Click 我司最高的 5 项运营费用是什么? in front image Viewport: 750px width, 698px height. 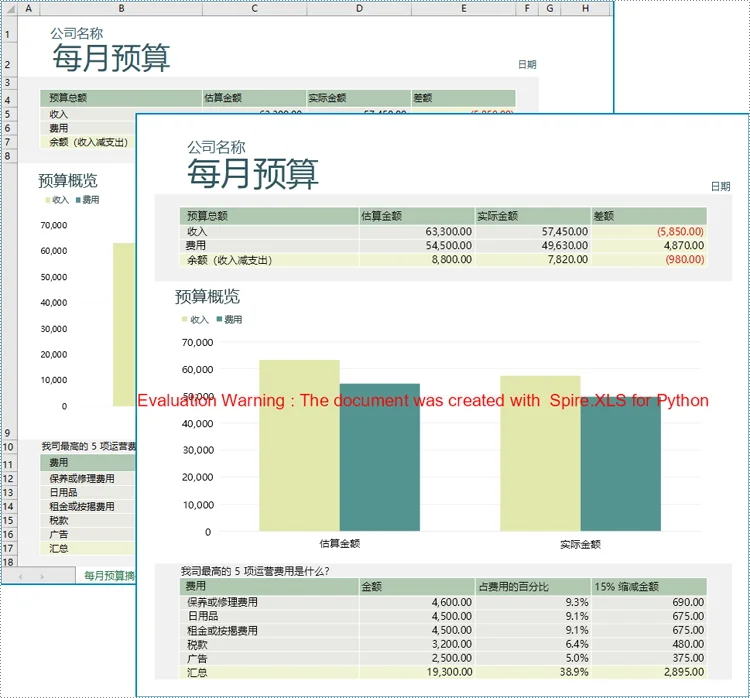(255, 571)
